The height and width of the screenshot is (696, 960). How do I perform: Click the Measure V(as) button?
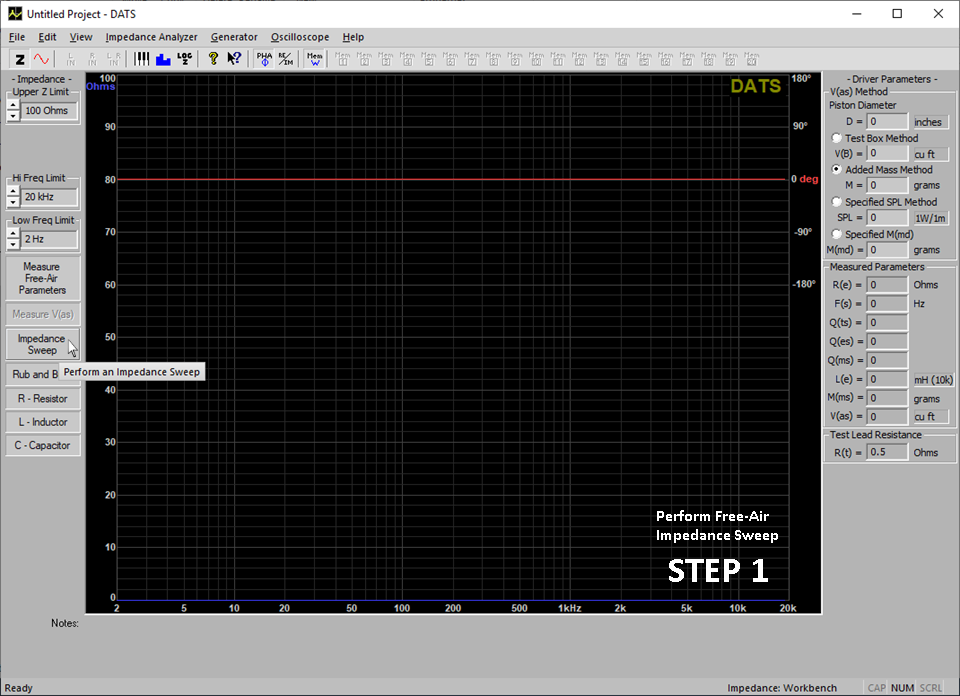[x=42, y=314]
